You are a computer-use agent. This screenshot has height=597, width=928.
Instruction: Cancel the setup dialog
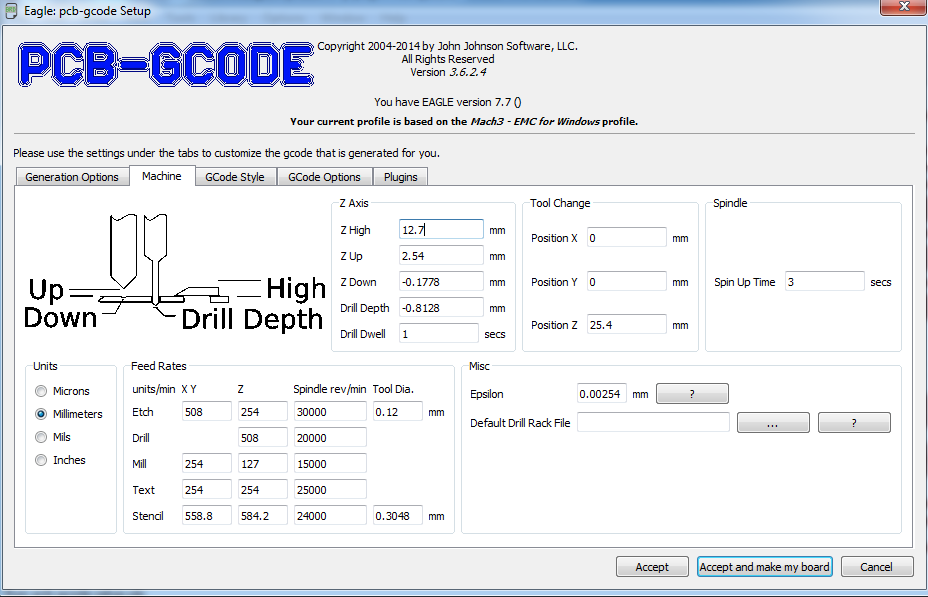(x=877, y=567)
